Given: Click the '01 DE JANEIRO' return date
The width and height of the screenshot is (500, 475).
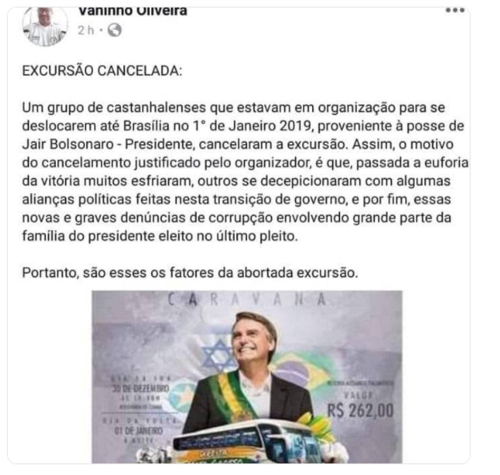Looking at the screenshot, I should pos(138,431).
